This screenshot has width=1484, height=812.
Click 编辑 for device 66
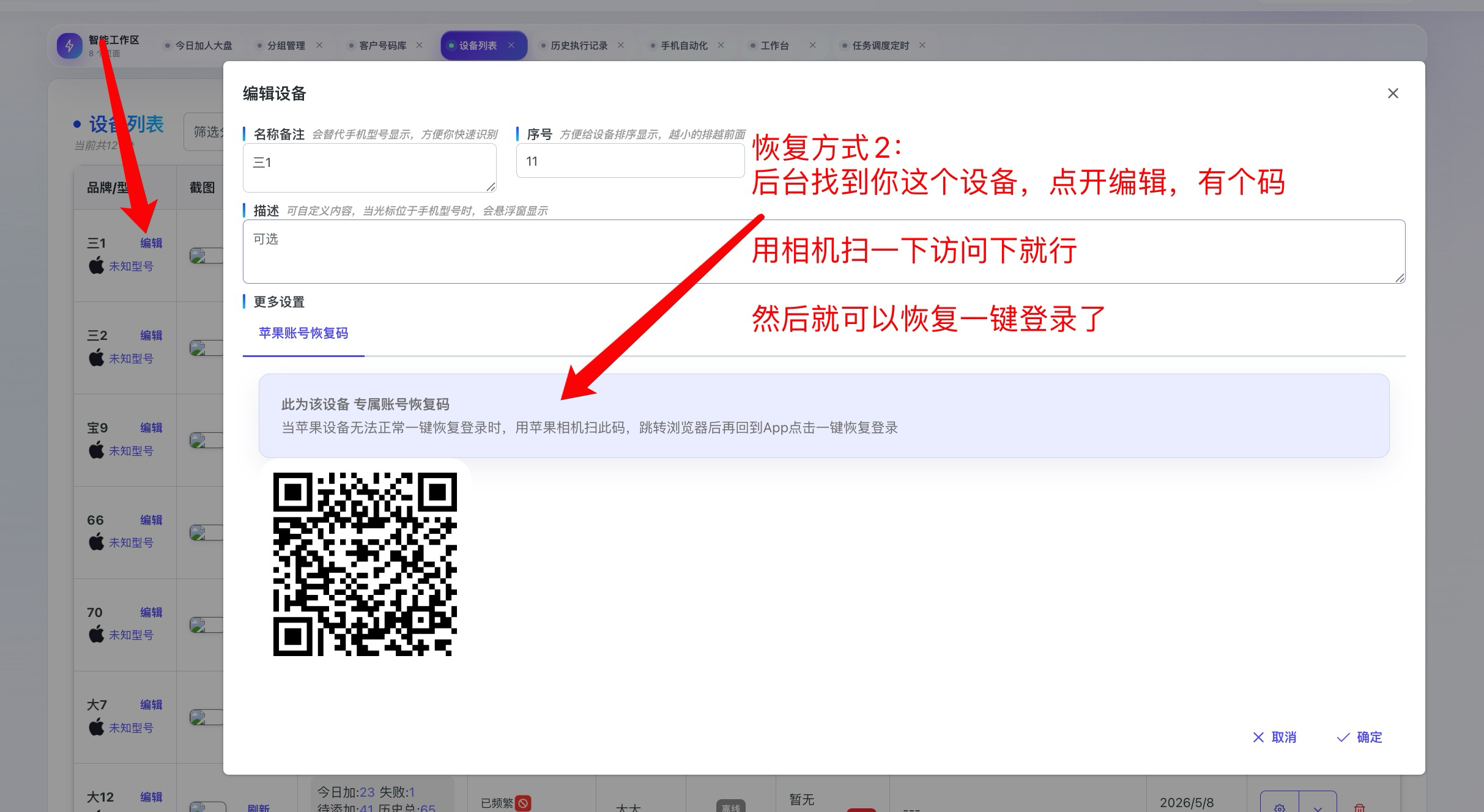coord(151,520)
